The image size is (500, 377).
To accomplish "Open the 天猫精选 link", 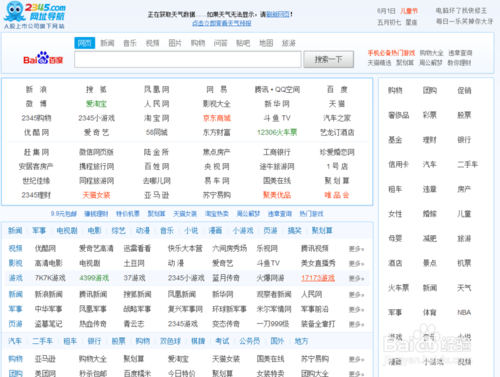I will coord(379,63).
